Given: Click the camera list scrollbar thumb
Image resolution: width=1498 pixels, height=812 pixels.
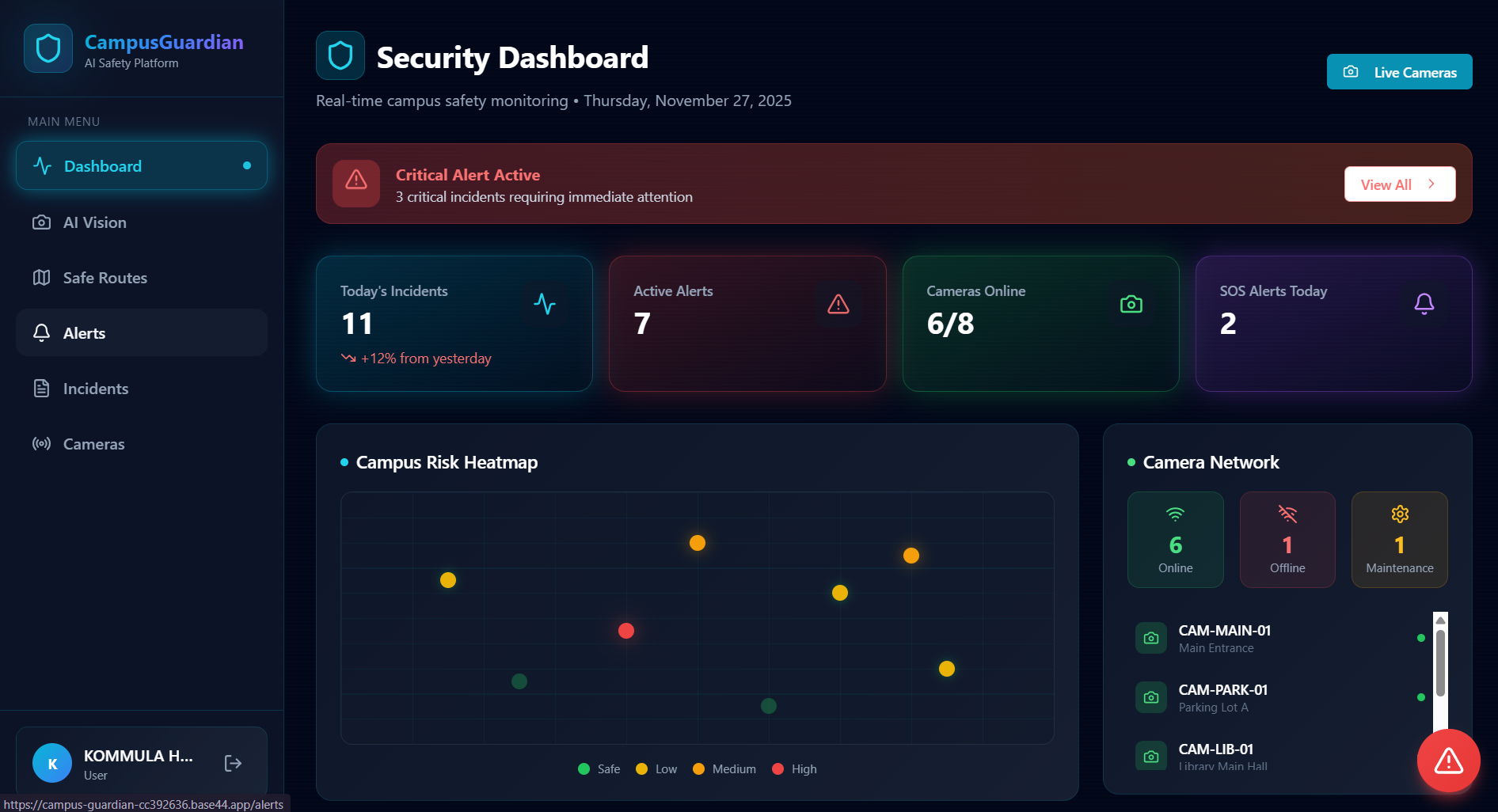Looking at the screenshot, I should [x=1440, y=663].
